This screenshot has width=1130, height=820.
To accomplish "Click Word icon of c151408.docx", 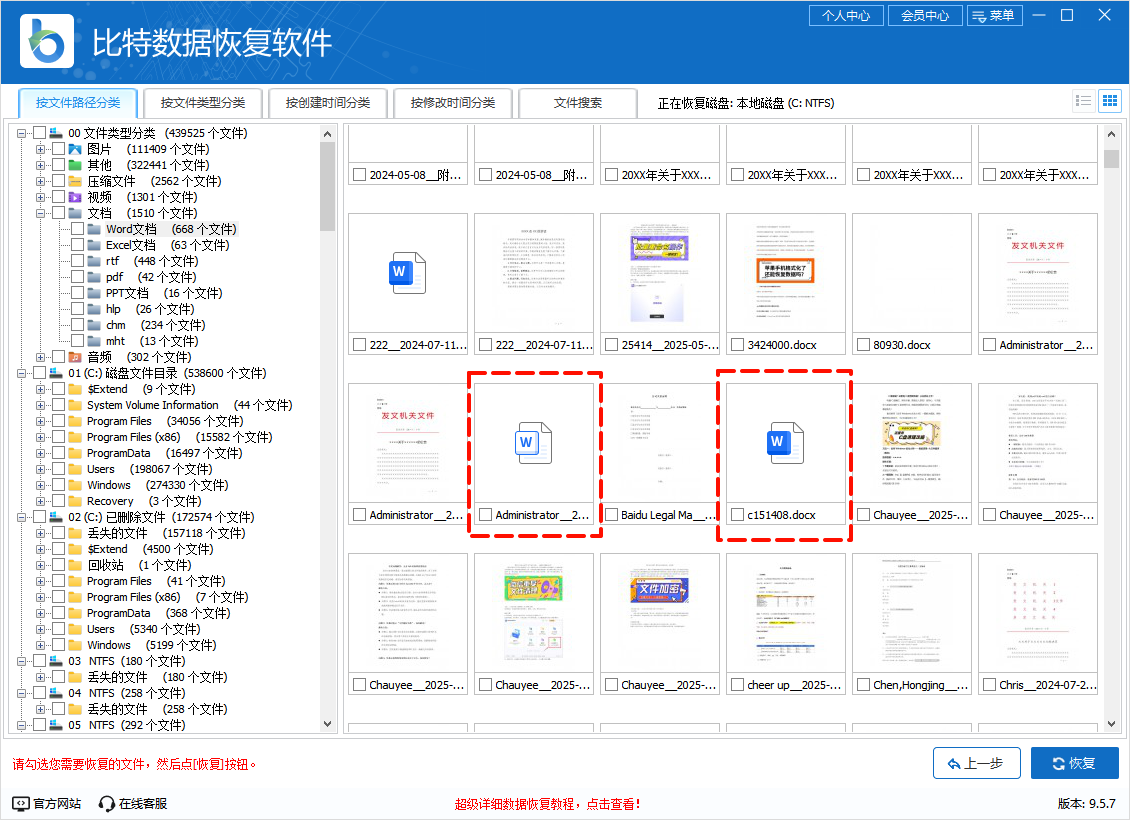I will pos(786,442).
